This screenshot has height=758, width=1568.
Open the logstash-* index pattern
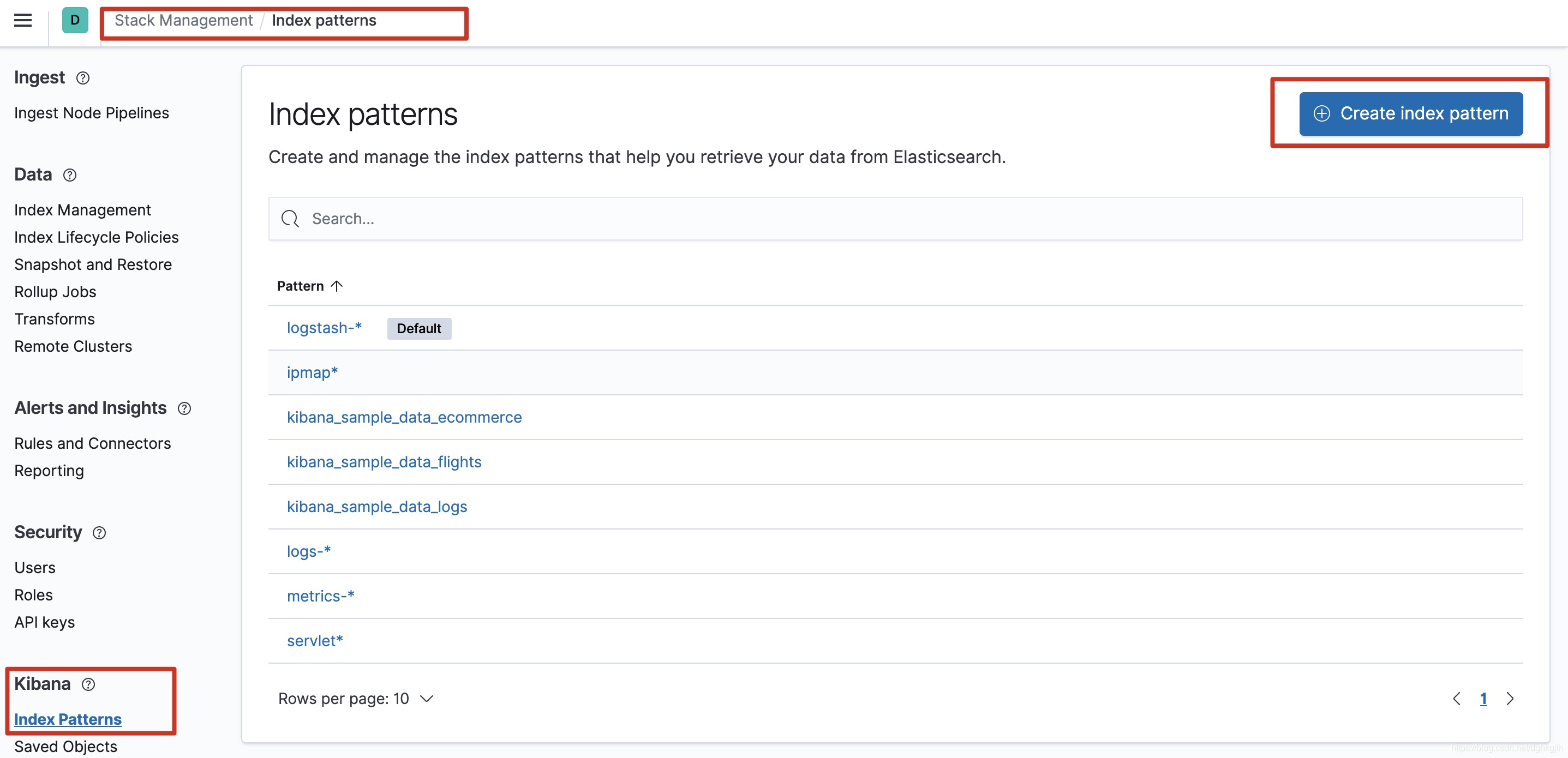pyautogui.click(x=324, y=328)
